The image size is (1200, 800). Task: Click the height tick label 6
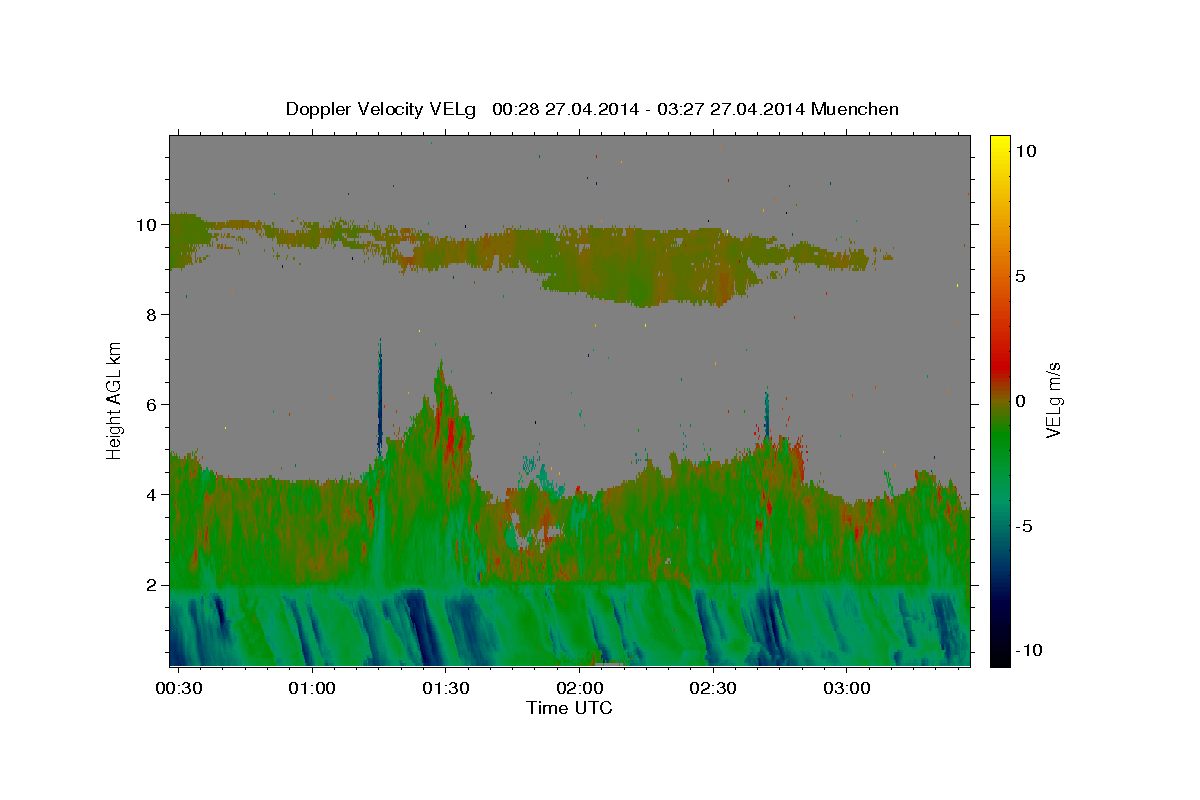(x=153, y=405)
